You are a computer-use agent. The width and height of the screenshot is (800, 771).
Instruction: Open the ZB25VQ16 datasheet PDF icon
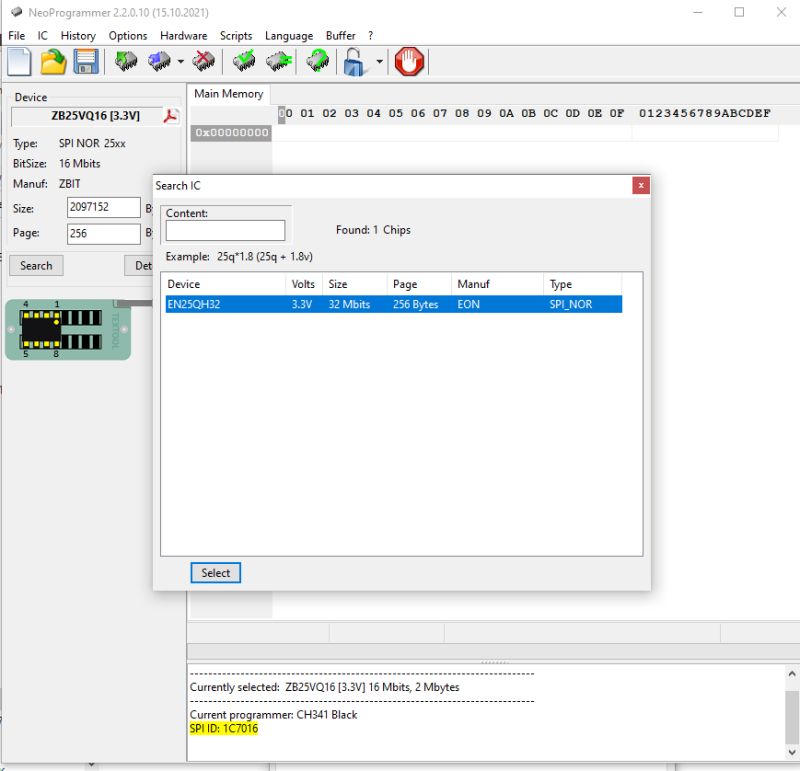[x=172, y=114]
